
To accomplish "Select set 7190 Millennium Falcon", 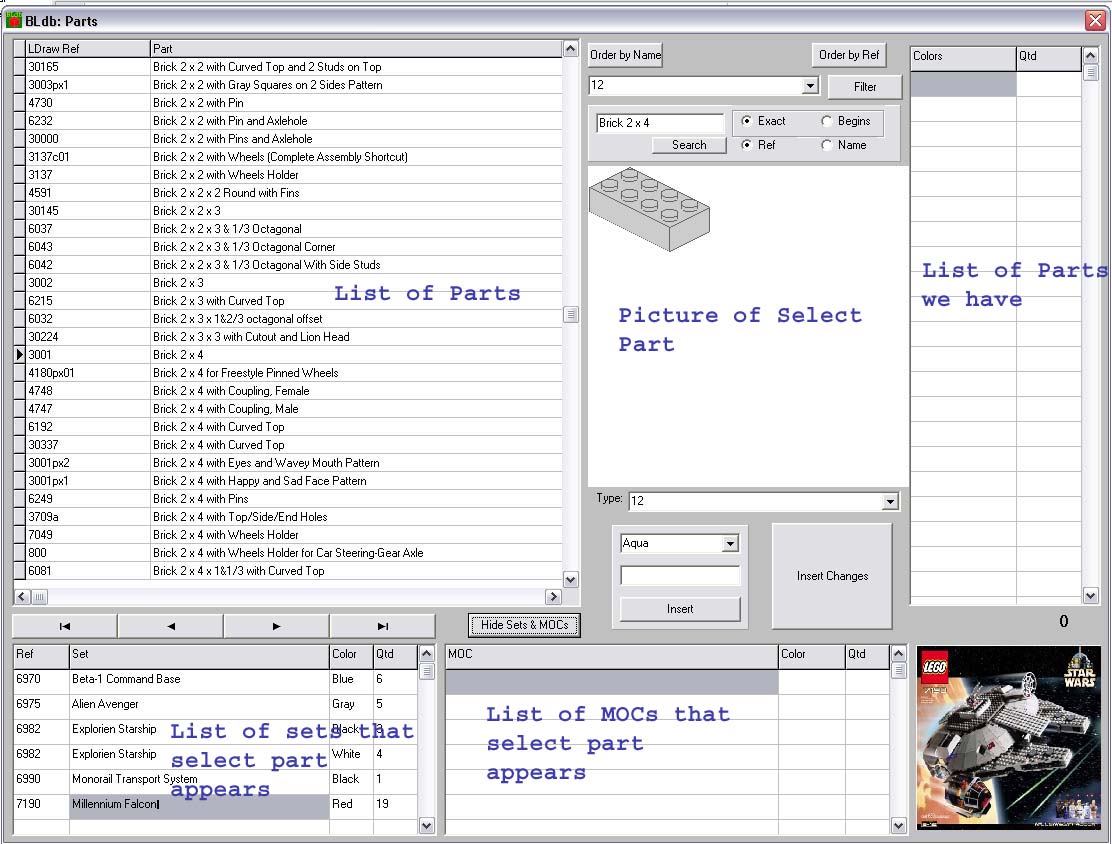I will [x=215, y=804].
